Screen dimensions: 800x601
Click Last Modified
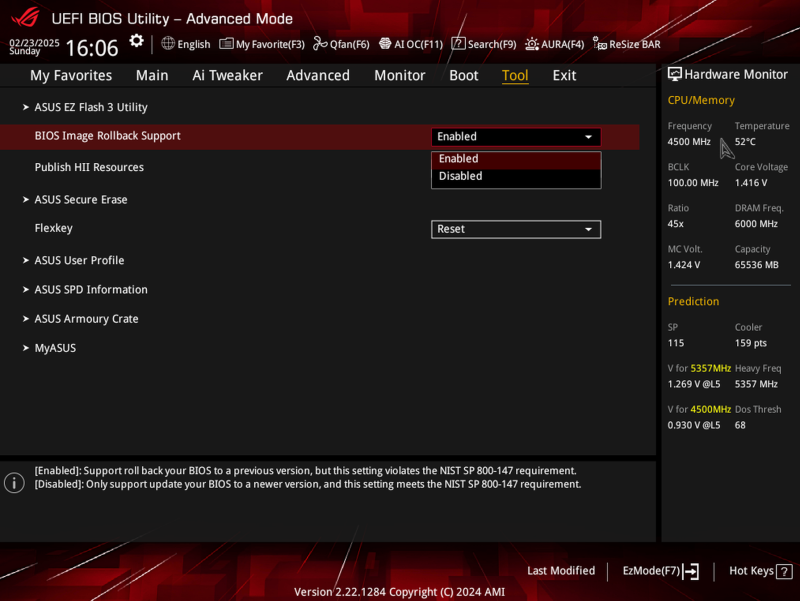click(x=561, y=571)
